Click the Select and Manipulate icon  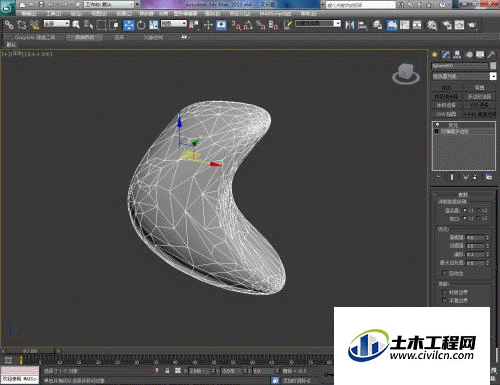pos(209,25)
